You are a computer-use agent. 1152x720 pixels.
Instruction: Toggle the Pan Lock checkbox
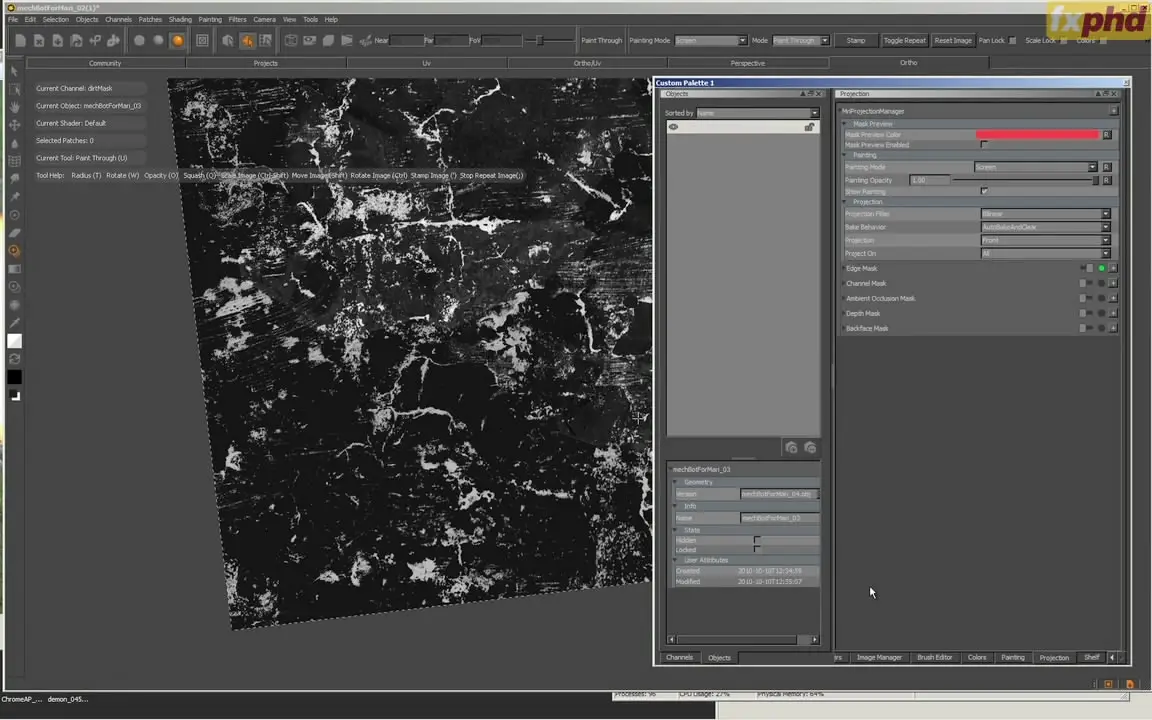point(1012,41)
